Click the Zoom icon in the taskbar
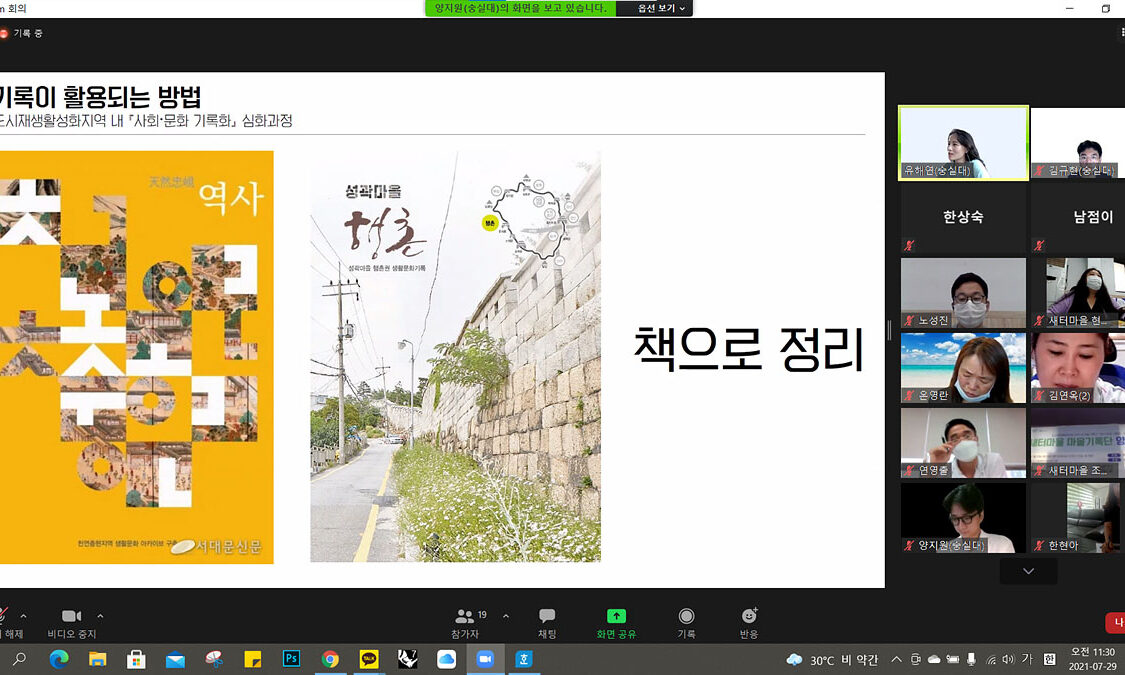 click(485, 659)
